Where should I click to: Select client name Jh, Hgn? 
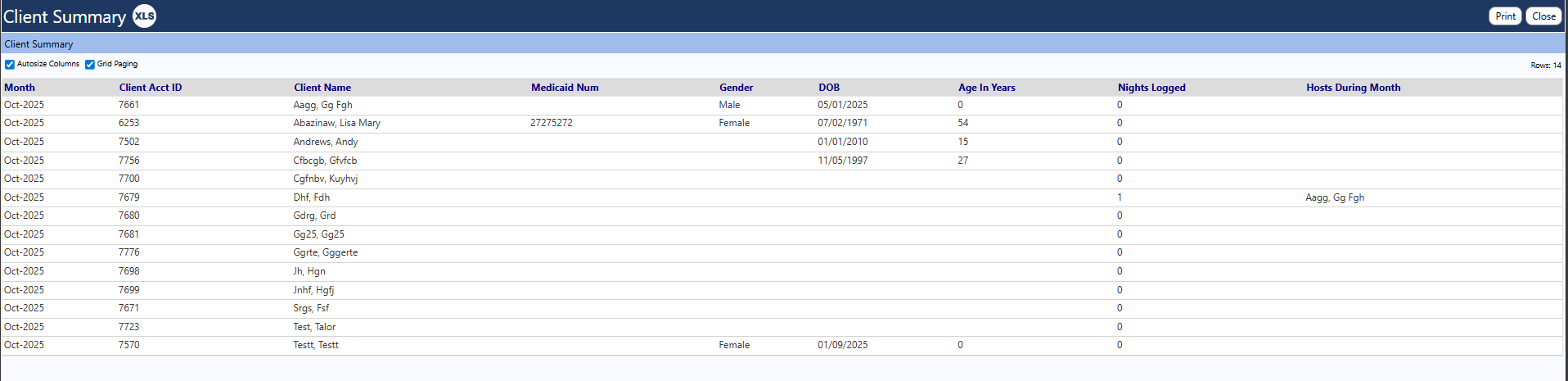[309, 271]
